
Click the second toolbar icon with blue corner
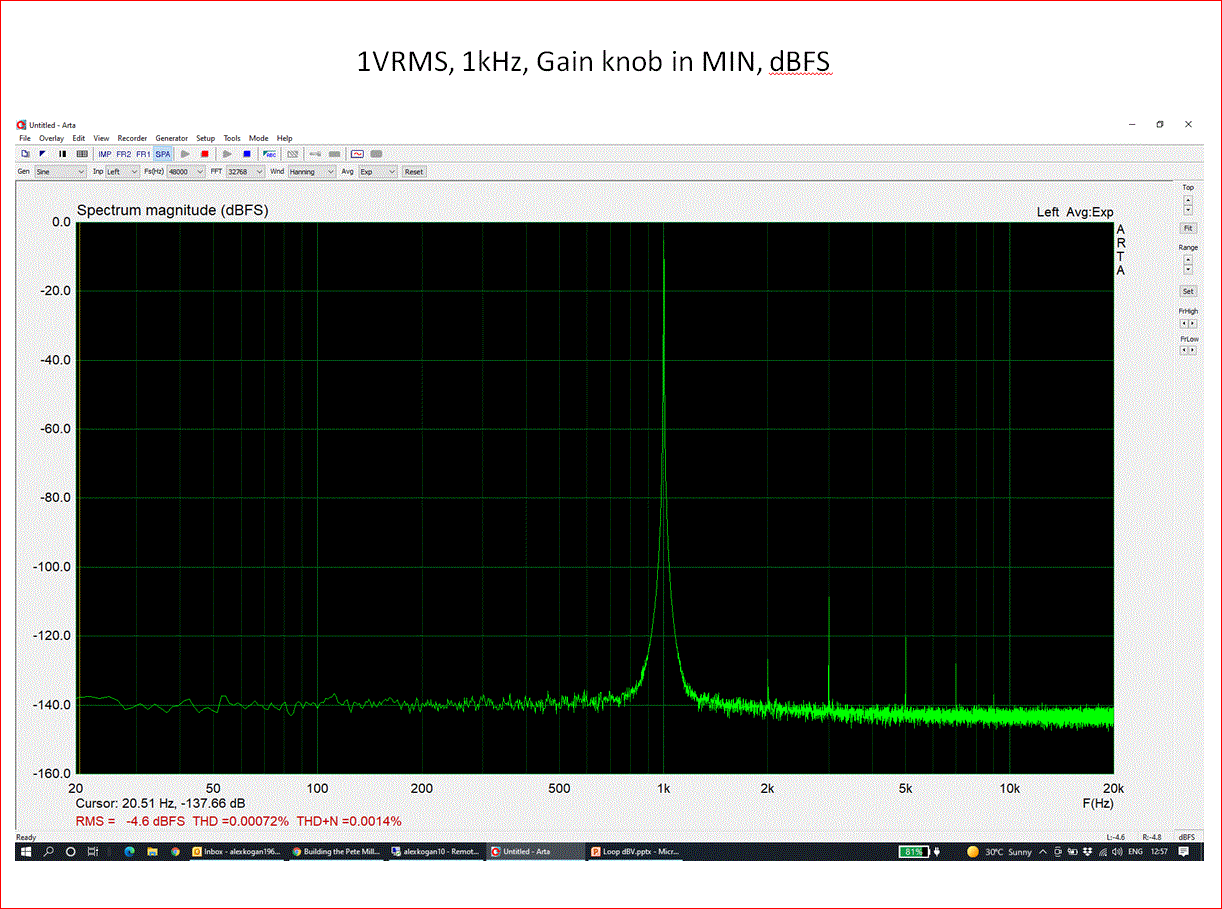[43, 154]
